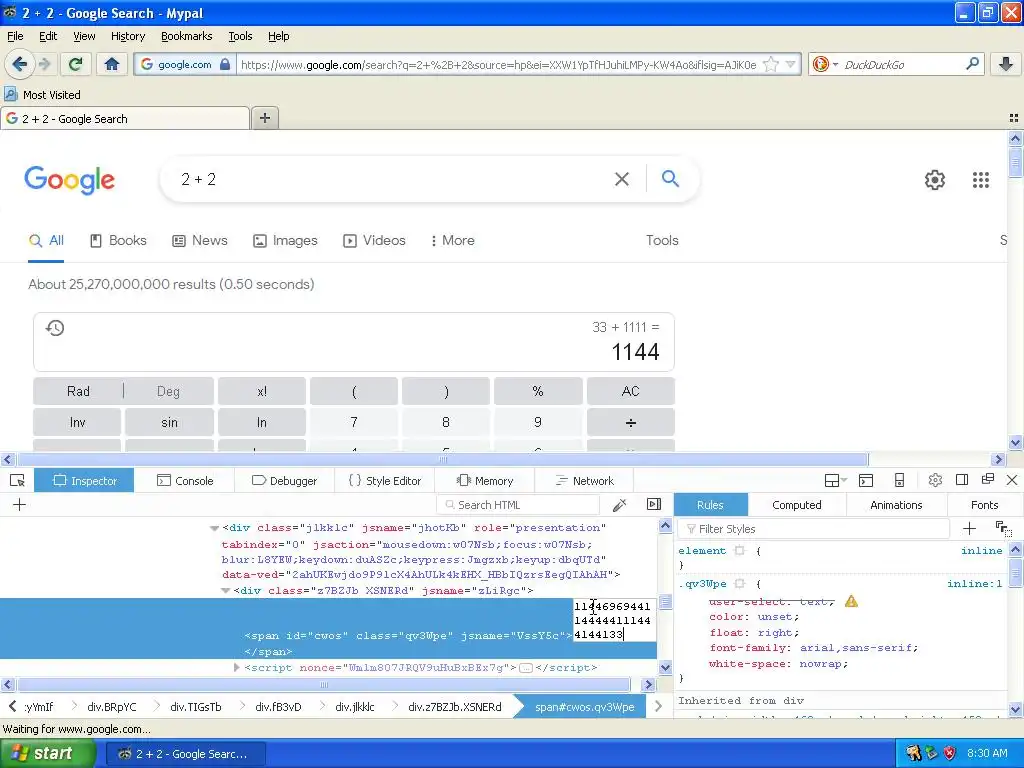Dock devtools to the side
This screenshot has height=768, width=1024.
(x=961, y=480)
